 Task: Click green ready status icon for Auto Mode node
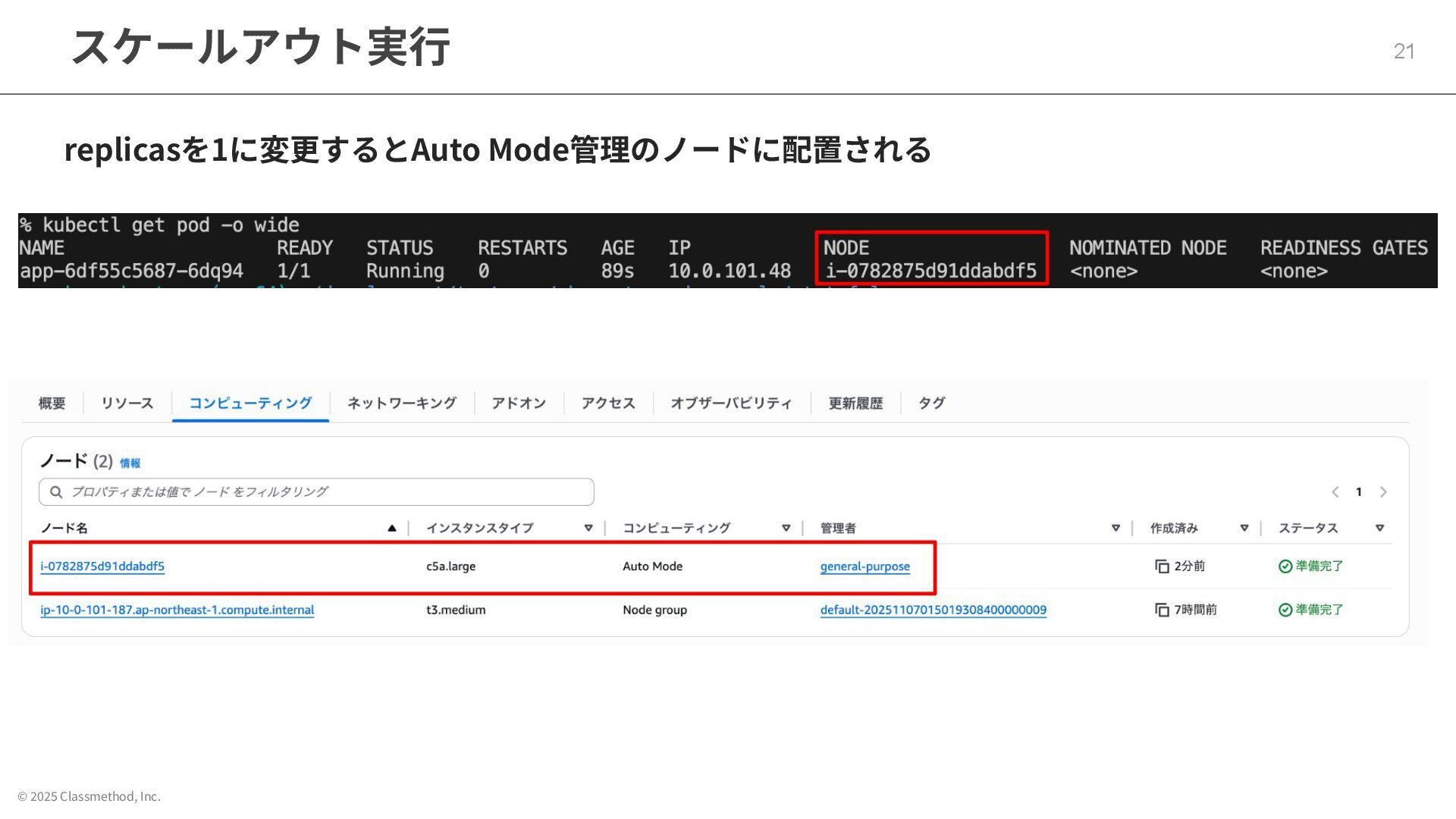coord(1285,566)
